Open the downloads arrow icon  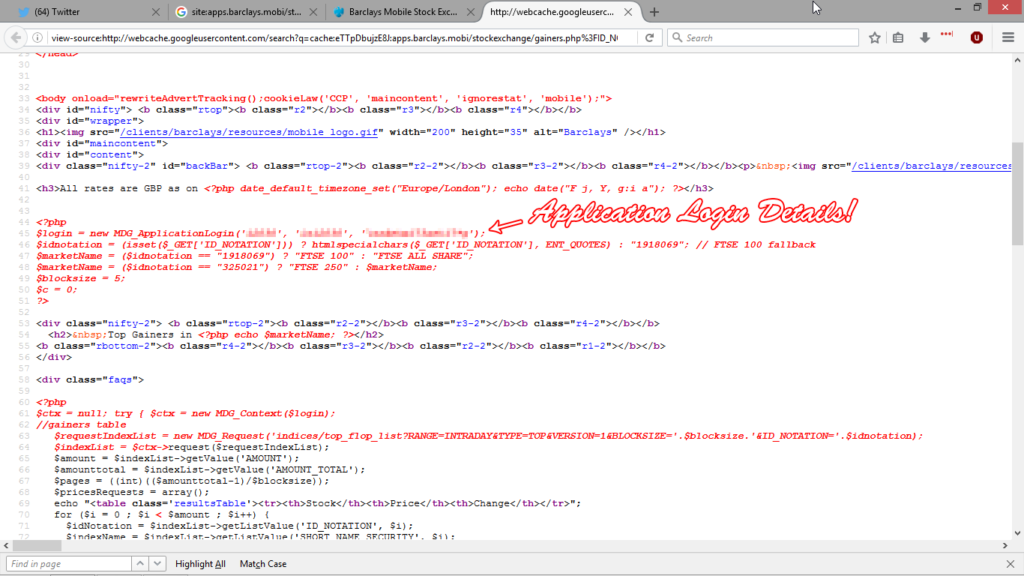(x=924, y=38)
